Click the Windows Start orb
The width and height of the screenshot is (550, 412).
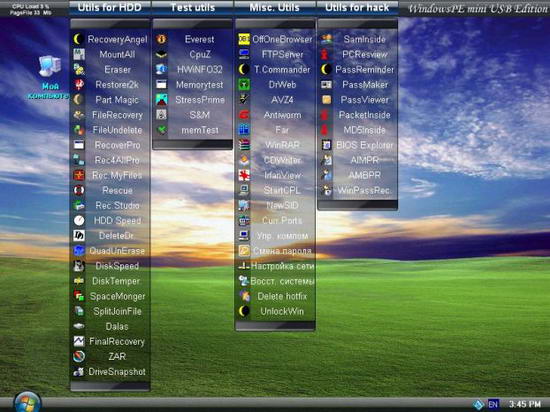27,402
